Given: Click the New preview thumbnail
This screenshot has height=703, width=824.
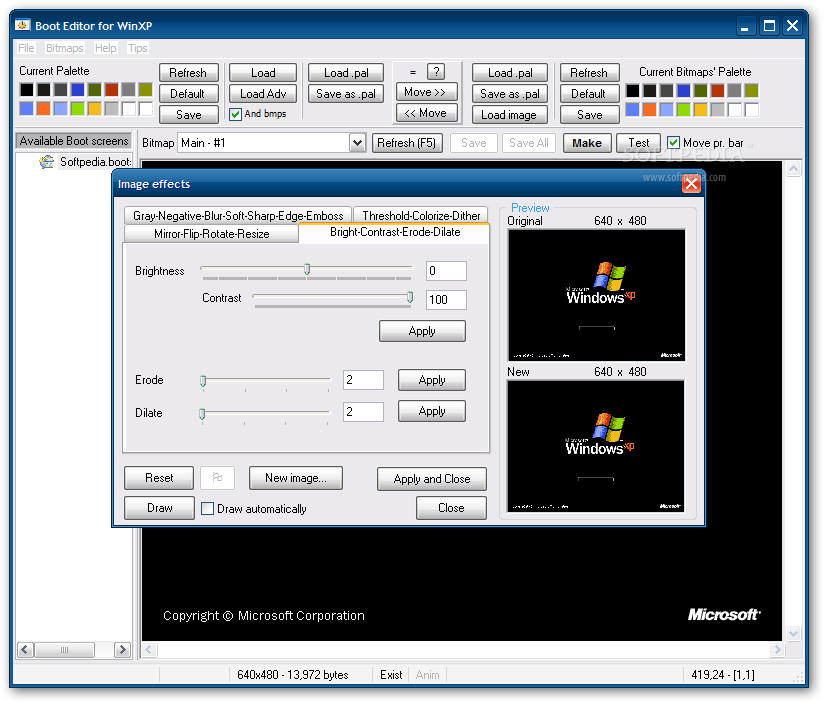Looking at the screenshot, I should [595, 446].
